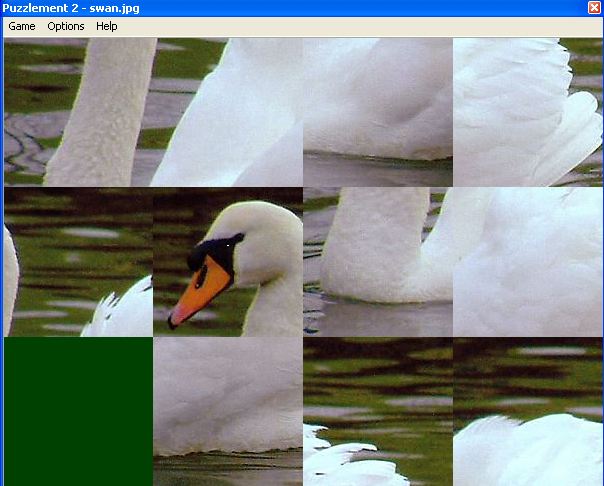Viewport: 604px width, 486px height.
Task: Click bottom-row tile with white wing feather tips
Action: [378, 411]
